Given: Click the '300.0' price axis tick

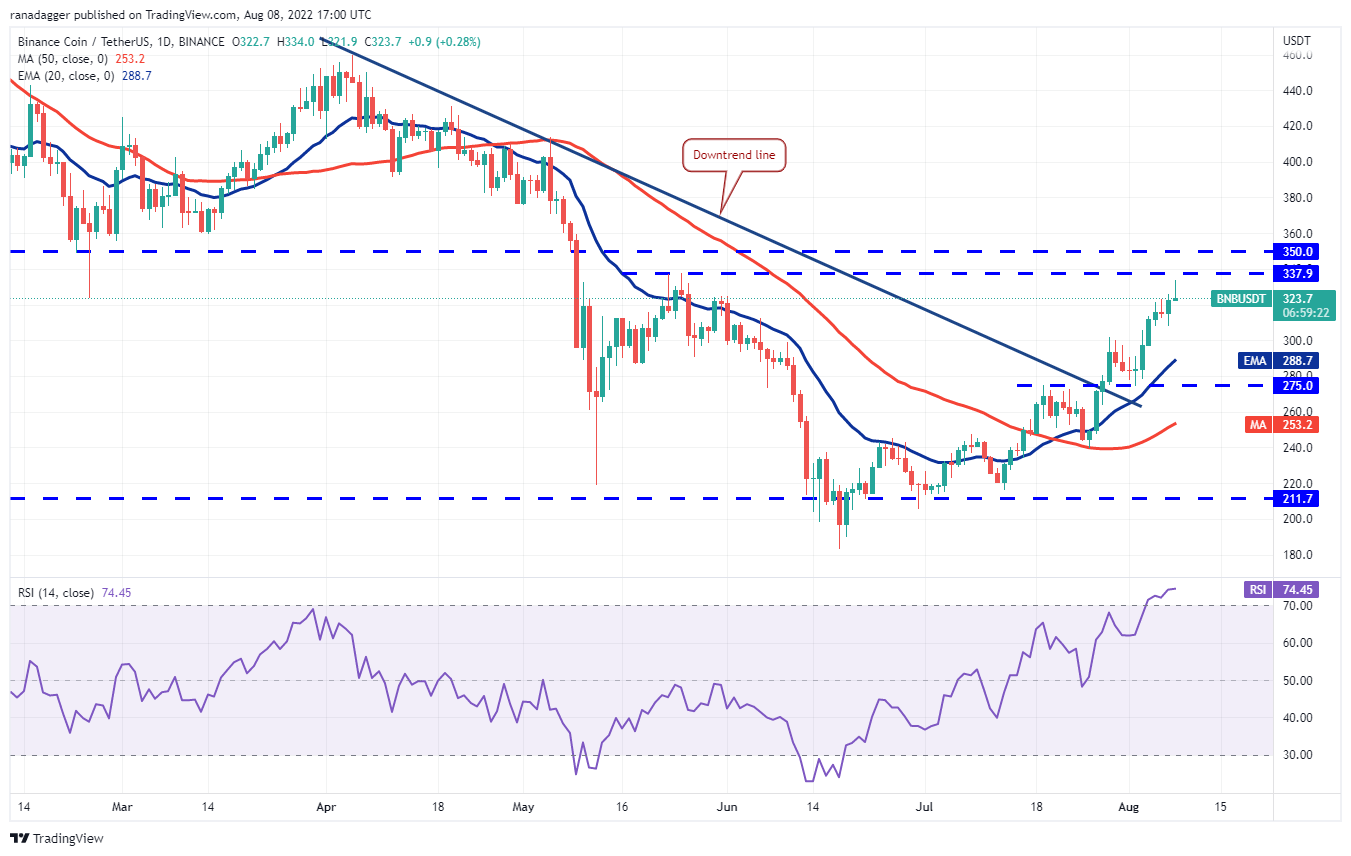Looking at the screenshot, I should click(1299, 341).
